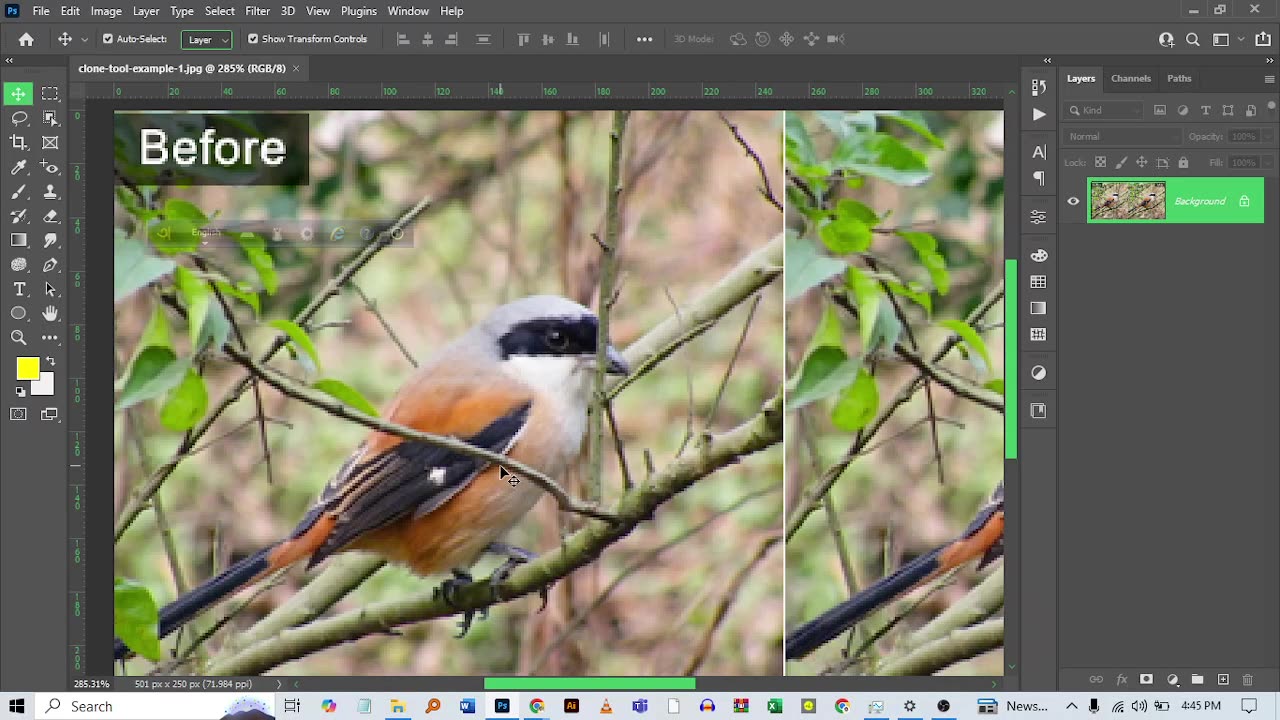The height and width of the screenshot is (720, 1280).
Task: Toggle pixel layer filter in Layers panel
Action: pos(1160,110)
